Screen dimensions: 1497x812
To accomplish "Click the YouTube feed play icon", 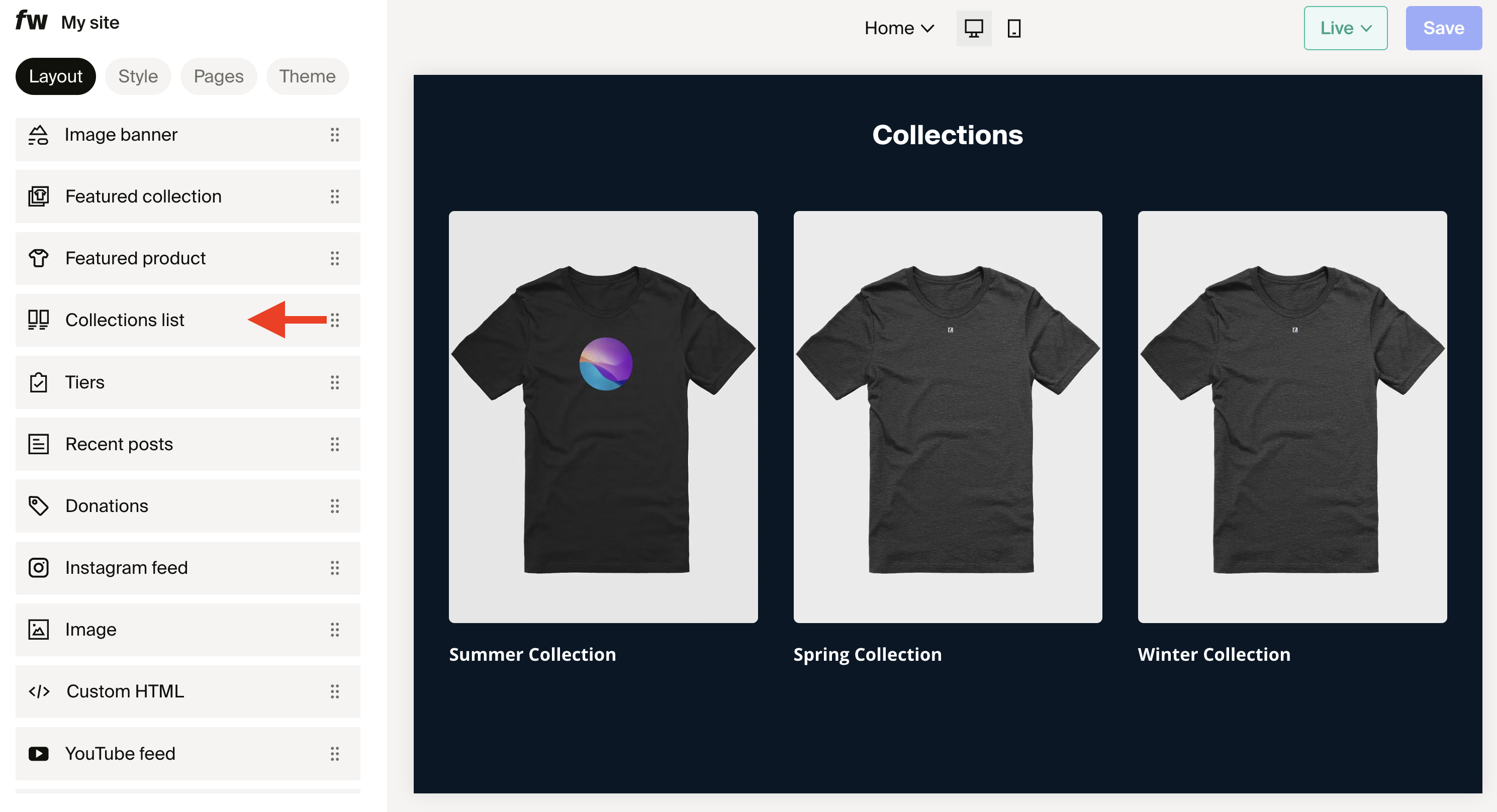I will pos(38,753).
